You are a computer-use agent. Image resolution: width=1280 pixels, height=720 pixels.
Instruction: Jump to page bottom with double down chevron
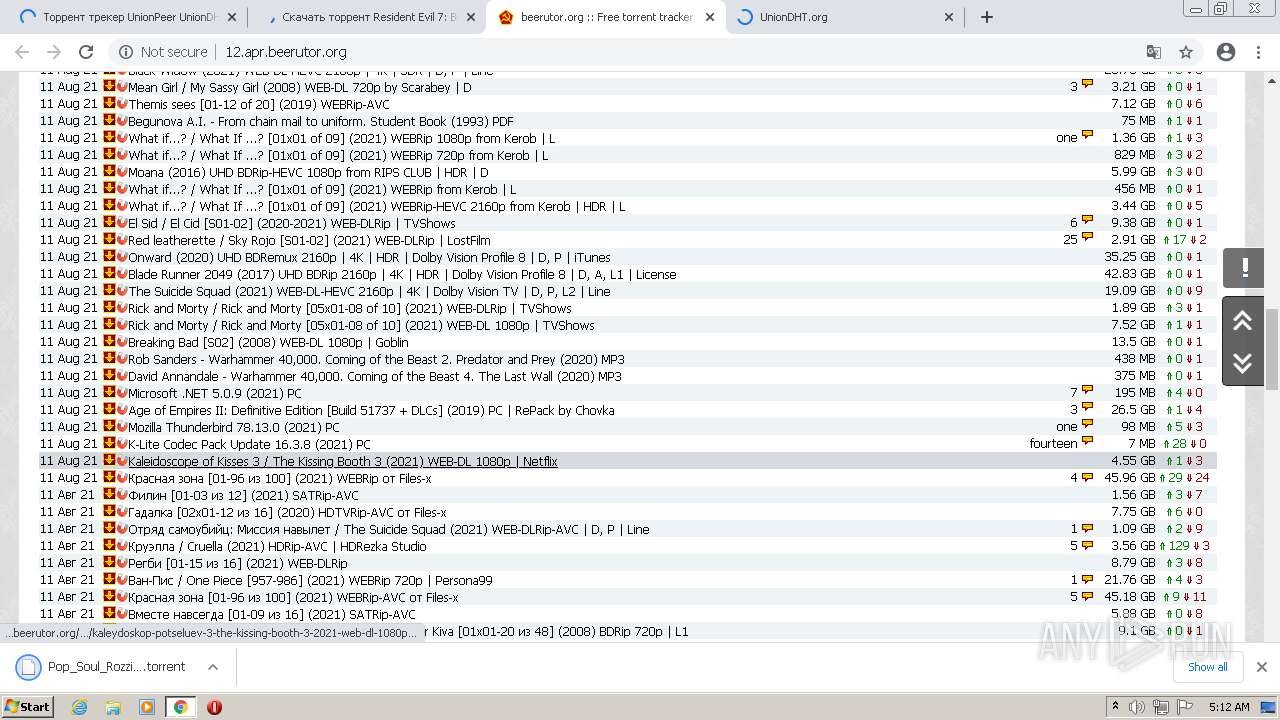pos(1243,363)
